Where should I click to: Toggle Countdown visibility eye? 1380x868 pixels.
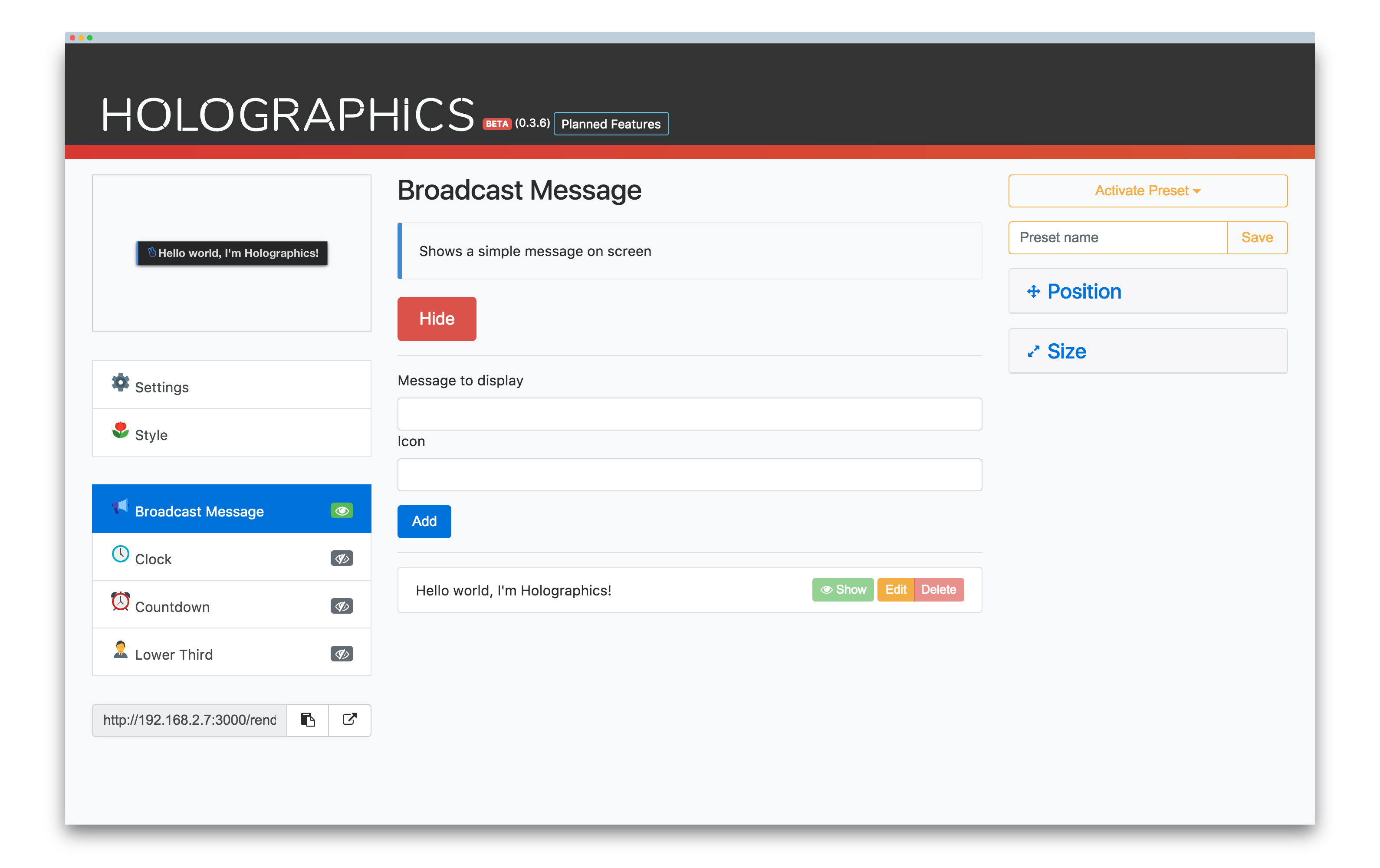342,606
